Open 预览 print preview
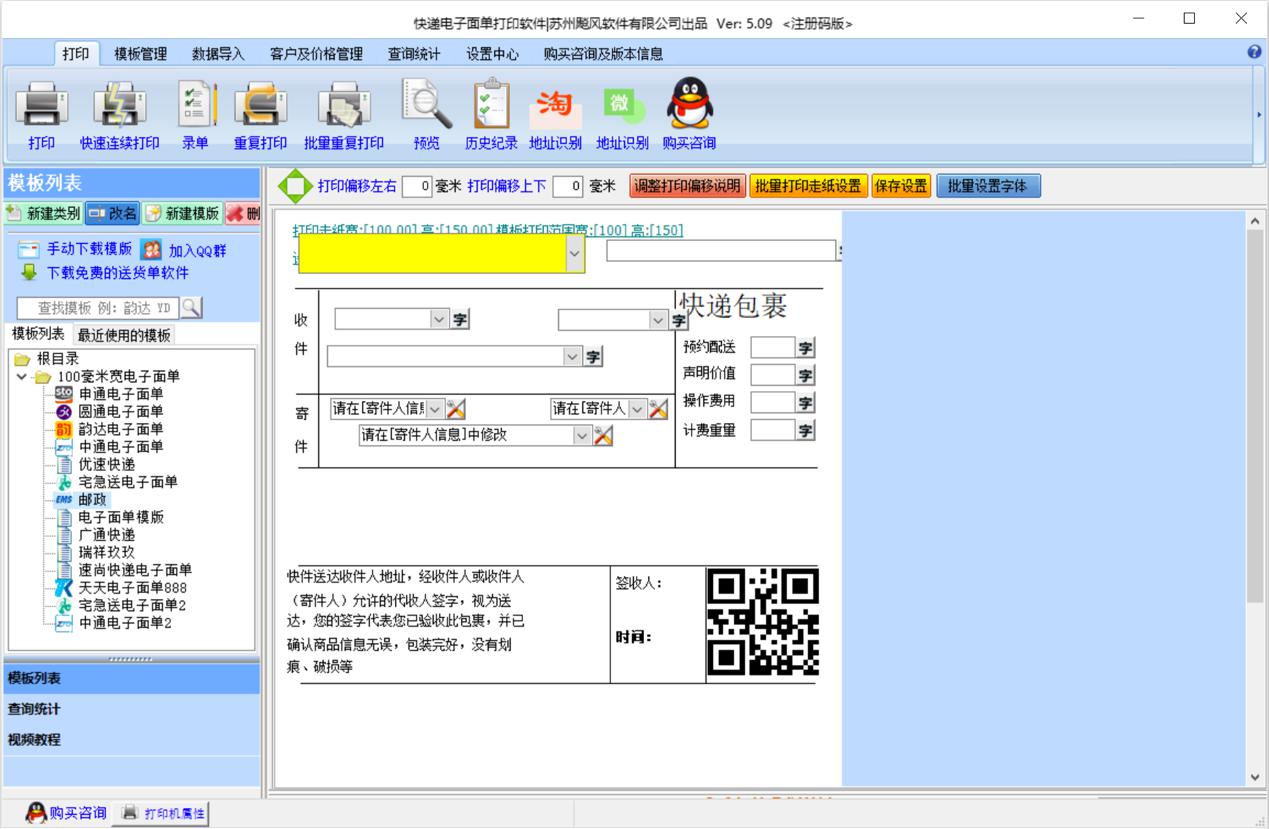 [427, 105]
